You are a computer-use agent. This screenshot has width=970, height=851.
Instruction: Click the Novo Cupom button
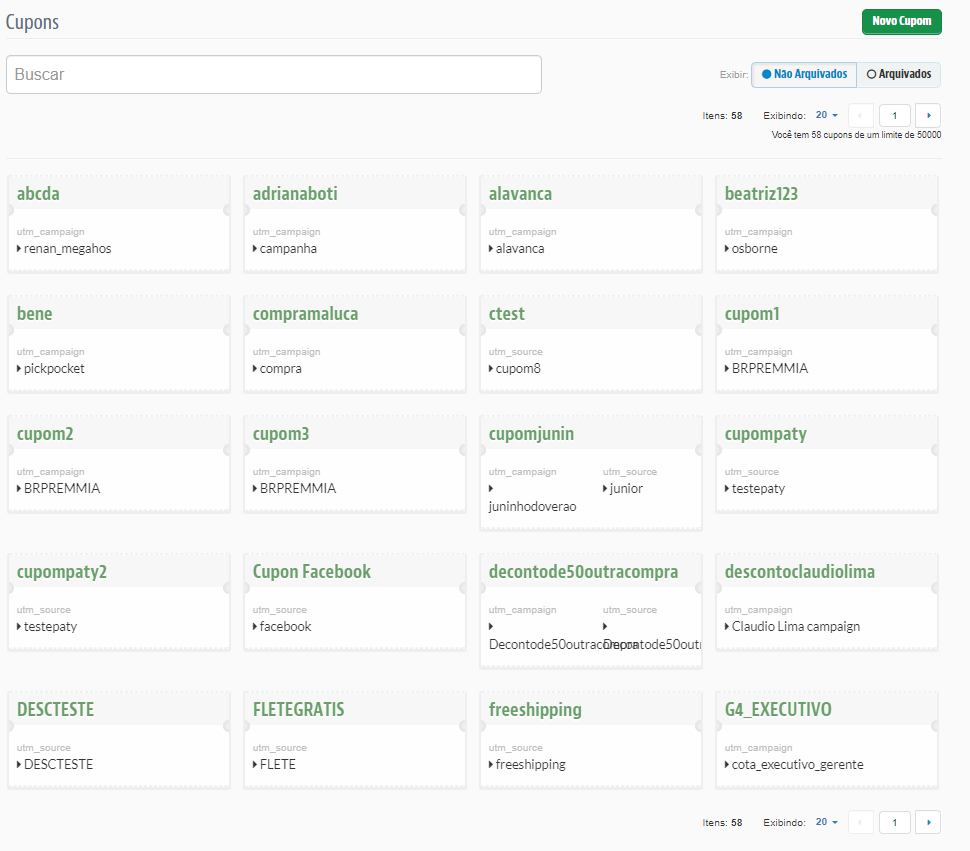click(901, 21)
